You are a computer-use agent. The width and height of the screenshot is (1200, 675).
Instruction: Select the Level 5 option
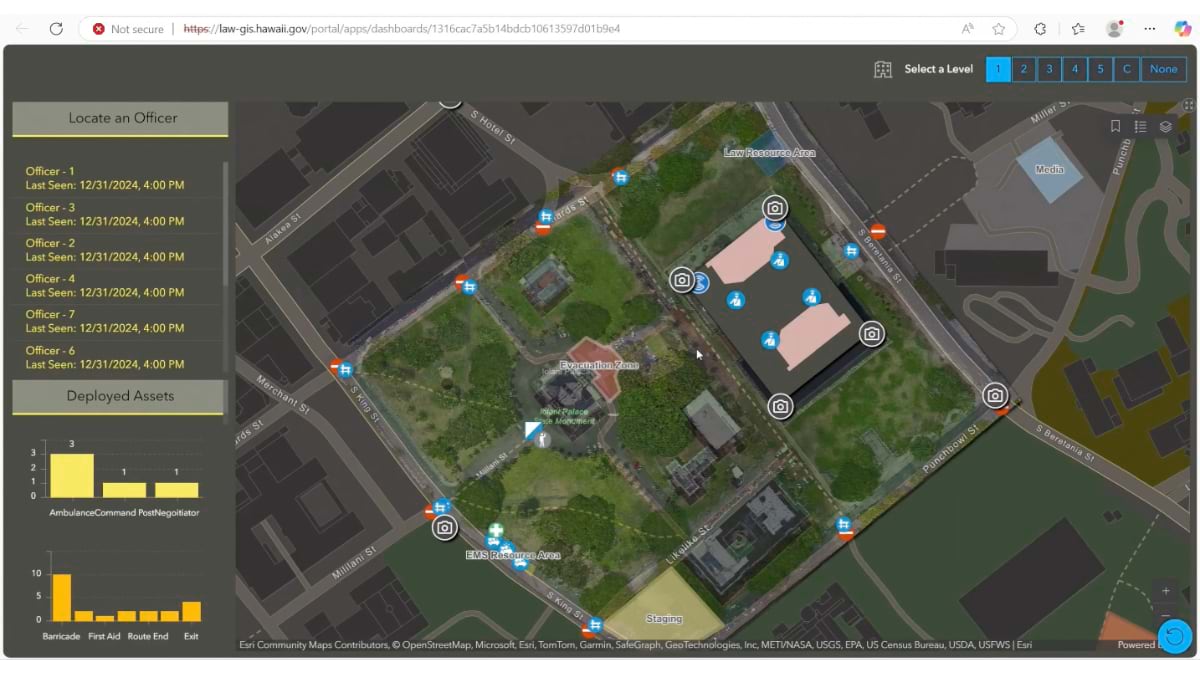pos(1098,69)
